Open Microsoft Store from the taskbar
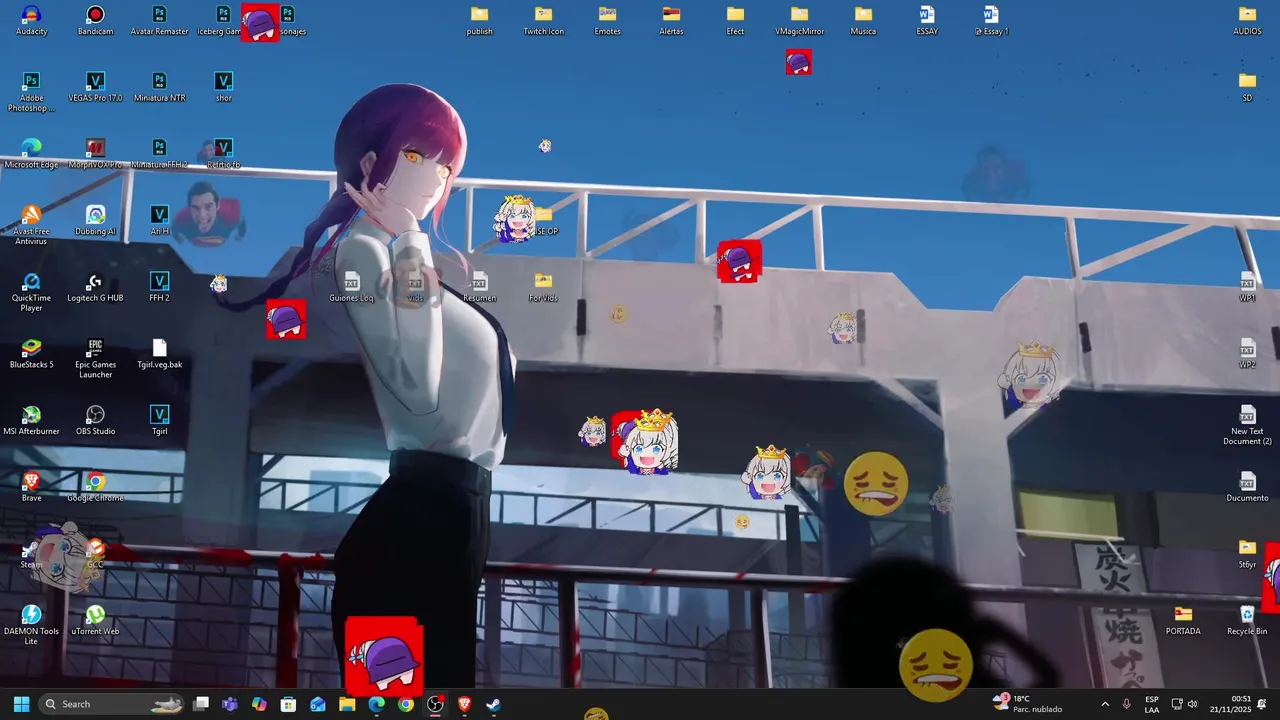 click(288, 704)
